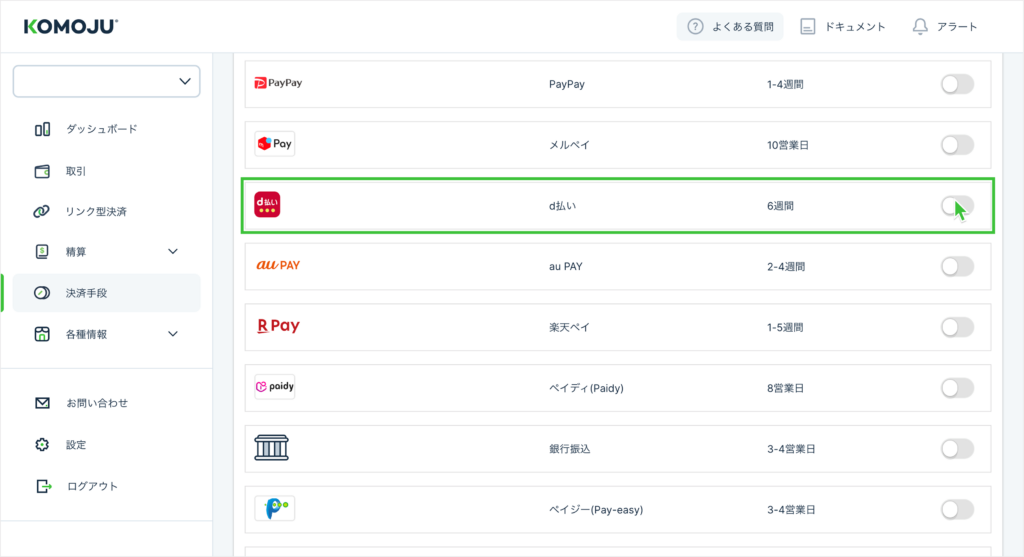Click the au PAY name text

(x=566, y=266)
